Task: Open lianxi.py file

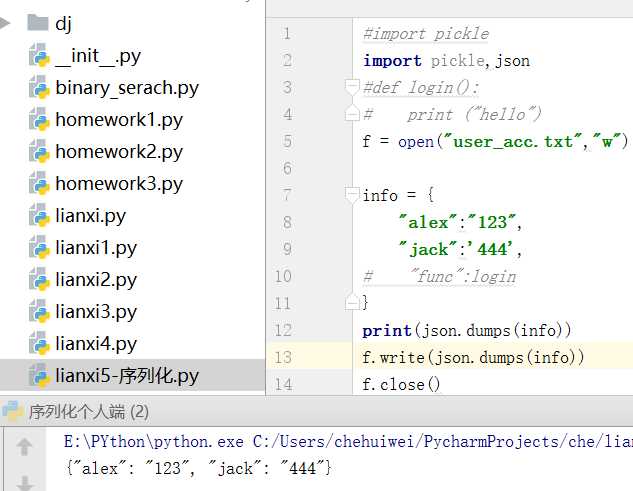Action: point(90,216)
